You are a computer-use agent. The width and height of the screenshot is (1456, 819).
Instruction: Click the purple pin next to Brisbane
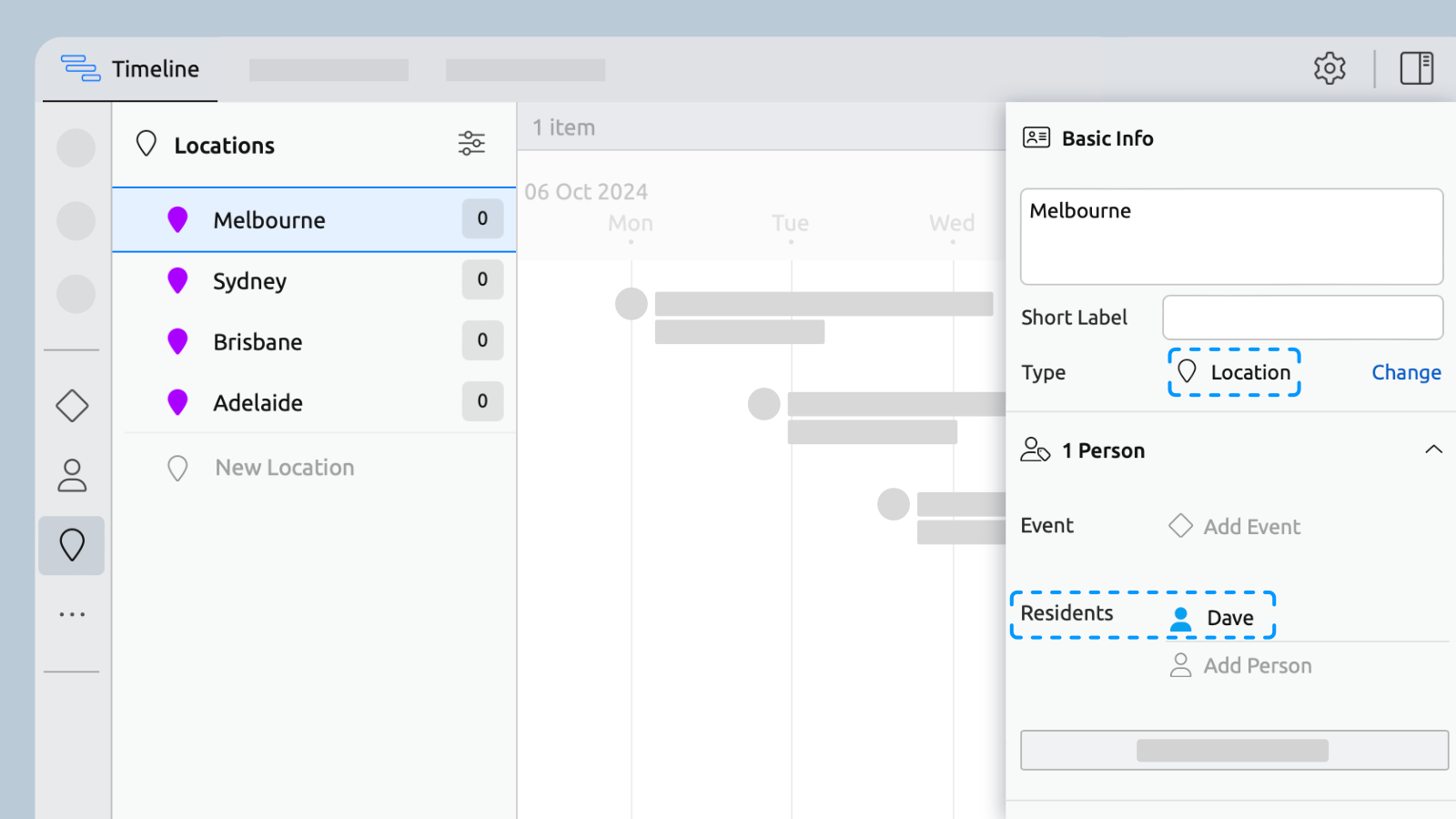click(x=177, y=341)
